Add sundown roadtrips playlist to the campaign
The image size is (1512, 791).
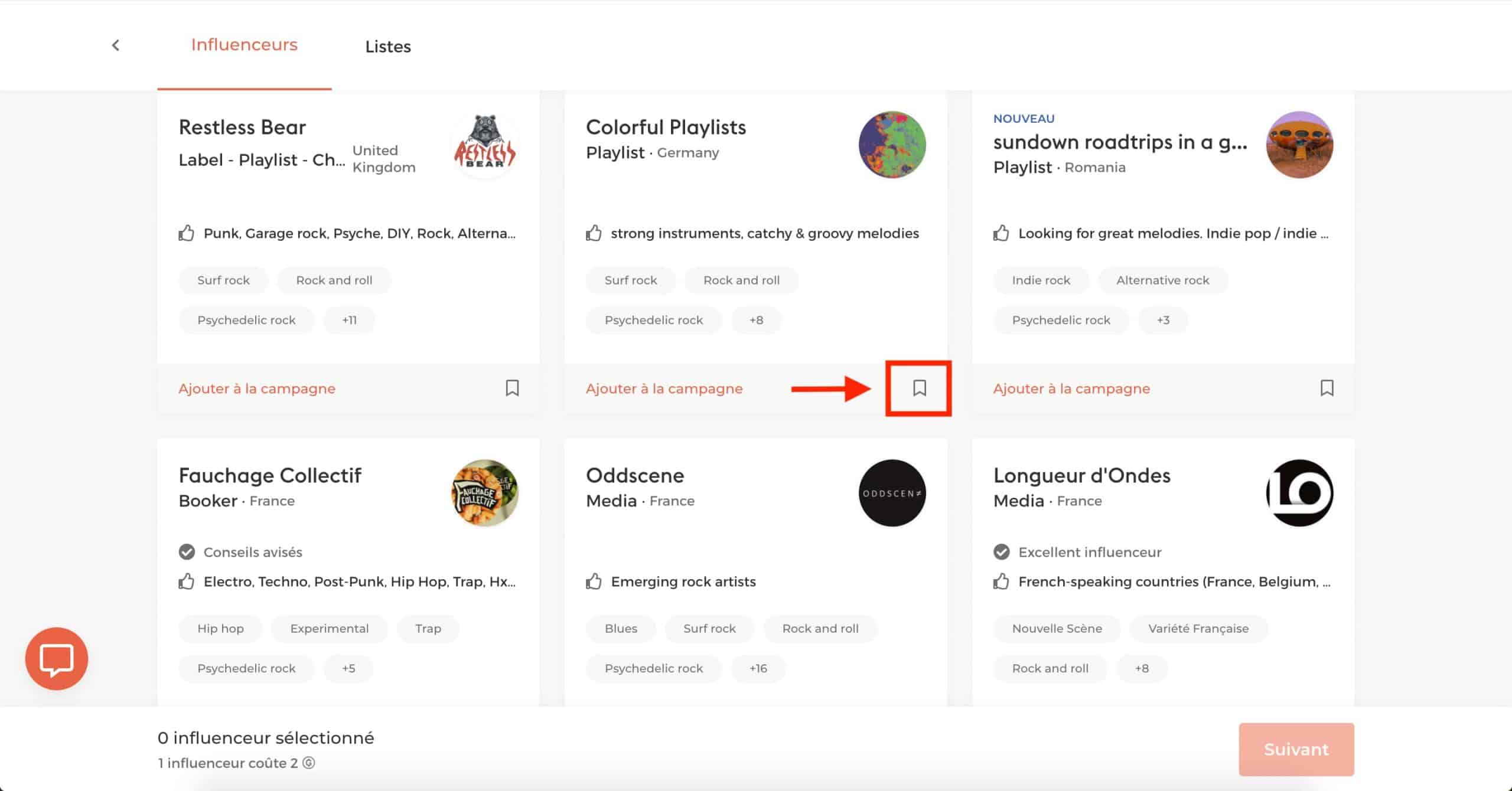[1071, 388]
